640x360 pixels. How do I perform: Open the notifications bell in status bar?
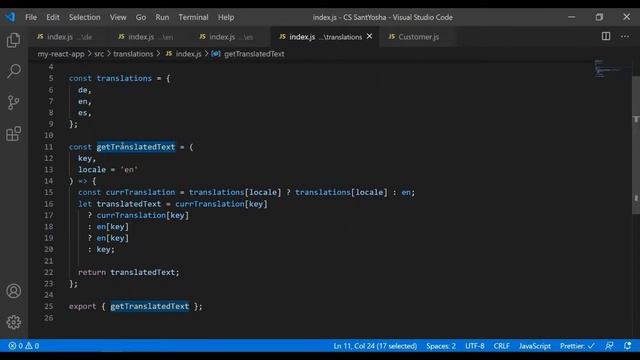click(x=627, y=346)
